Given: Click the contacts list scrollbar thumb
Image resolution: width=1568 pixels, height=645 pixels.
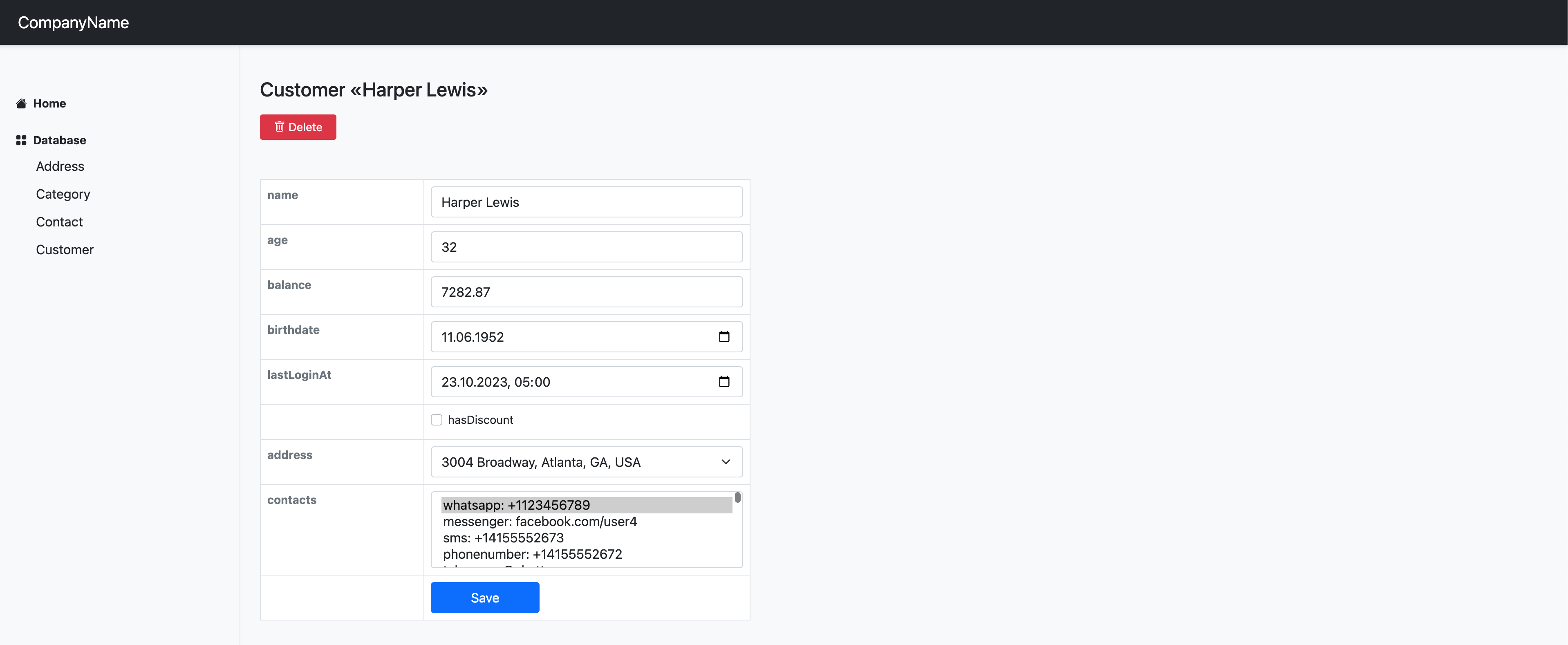Looking at the screenshot, I should [x=738, y=498].
